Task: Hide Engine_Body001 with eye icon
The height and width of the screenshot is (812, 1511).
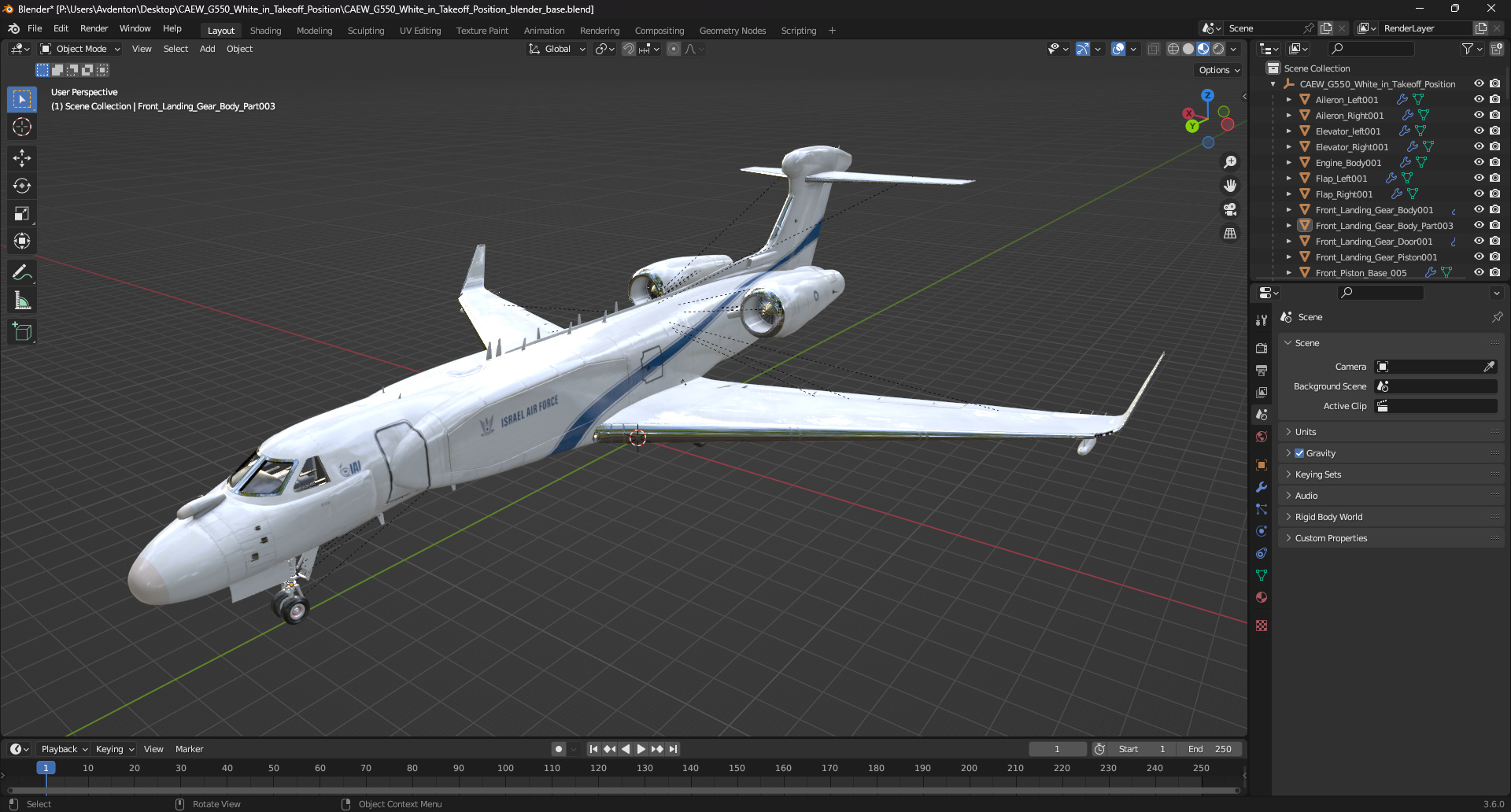Action: coord(1479,162)
